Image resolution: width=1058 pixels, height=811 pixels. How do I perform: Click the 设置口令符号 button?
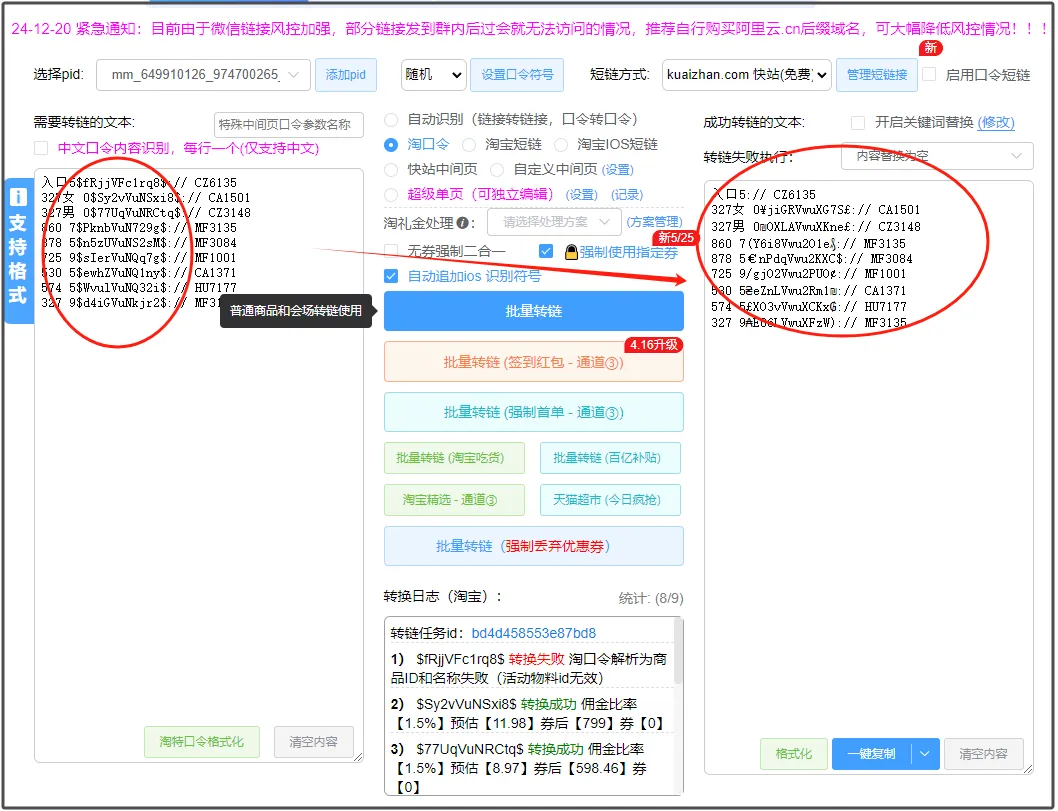[x=517, y=74]
